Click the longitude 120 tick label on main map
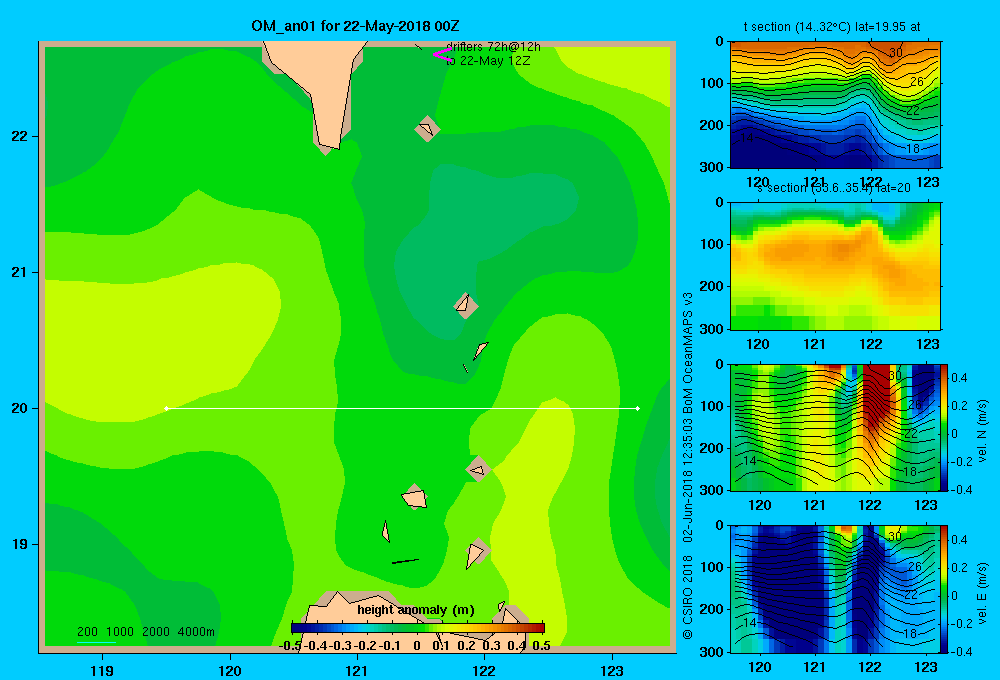The height and width of the screenshot is (680, 1000). click(230, 670)
